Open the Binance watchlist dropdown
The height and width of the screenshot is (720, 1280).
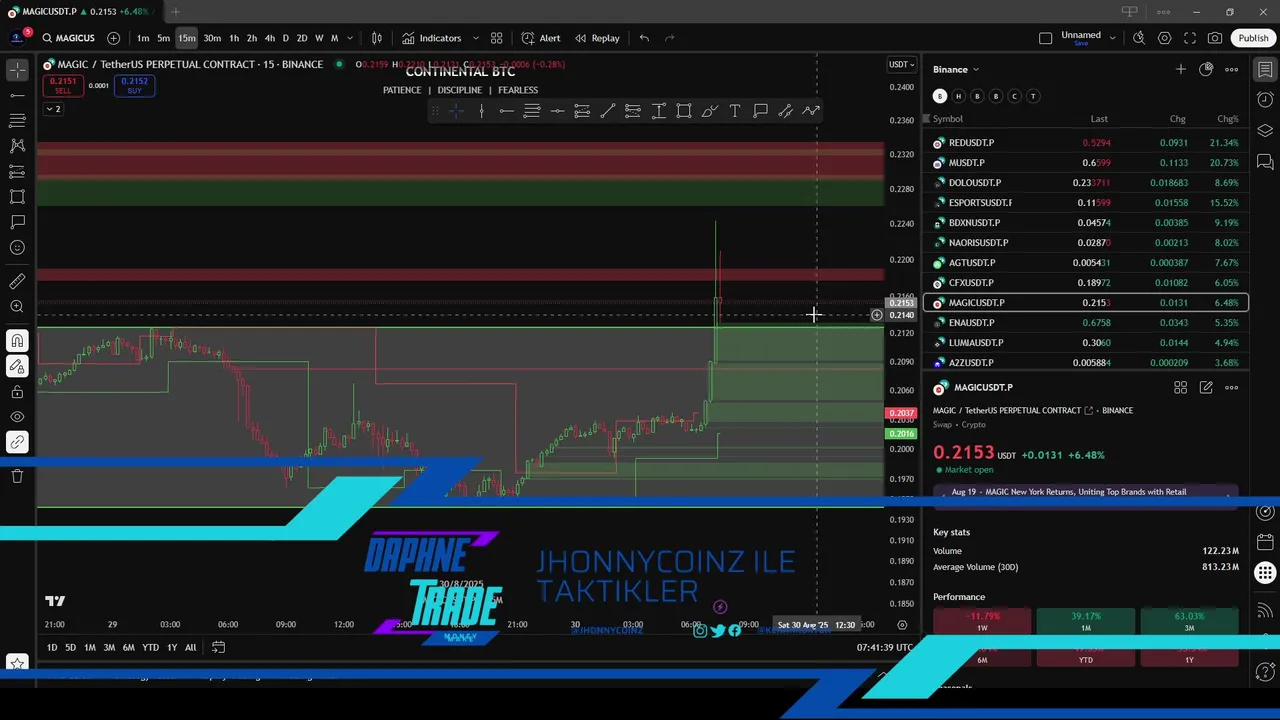coord(956,69)
